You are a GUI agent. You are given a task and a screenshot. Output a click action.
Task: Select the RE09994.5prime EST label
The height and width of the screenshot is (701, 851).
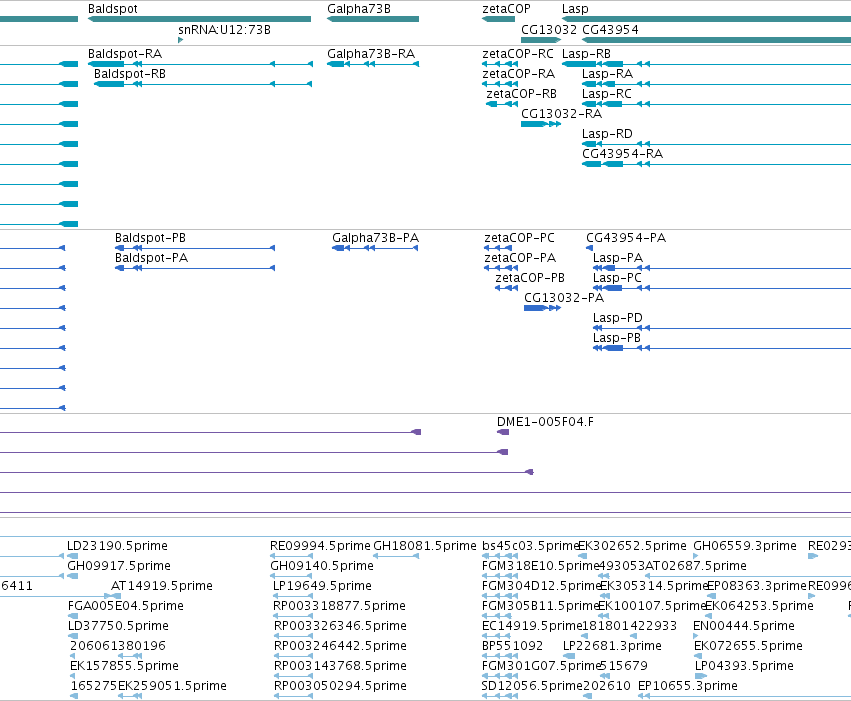320,546
